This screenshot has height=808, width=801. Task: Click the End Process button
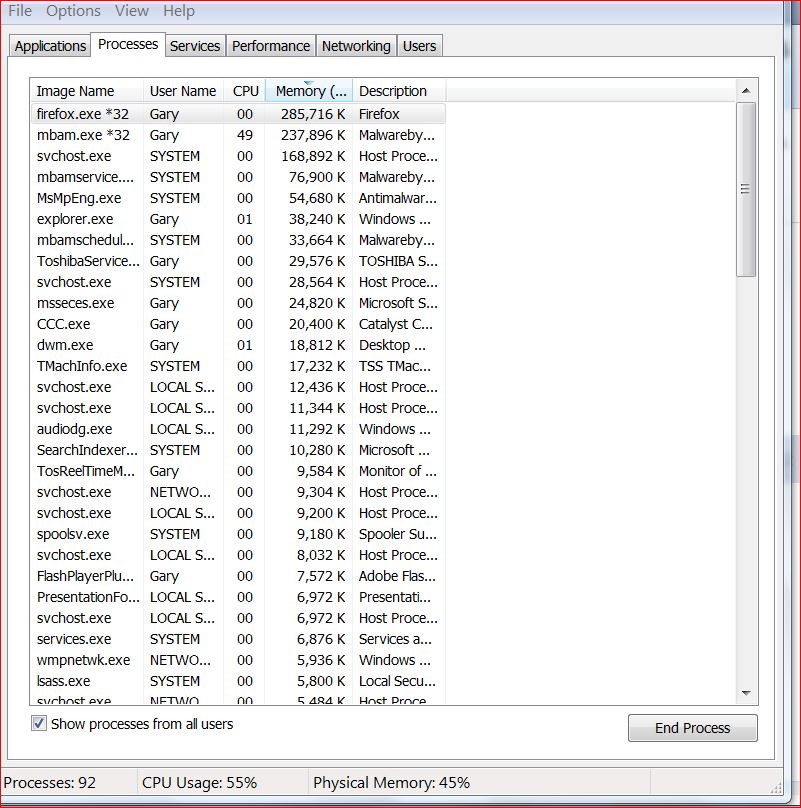tap(692, 728)
